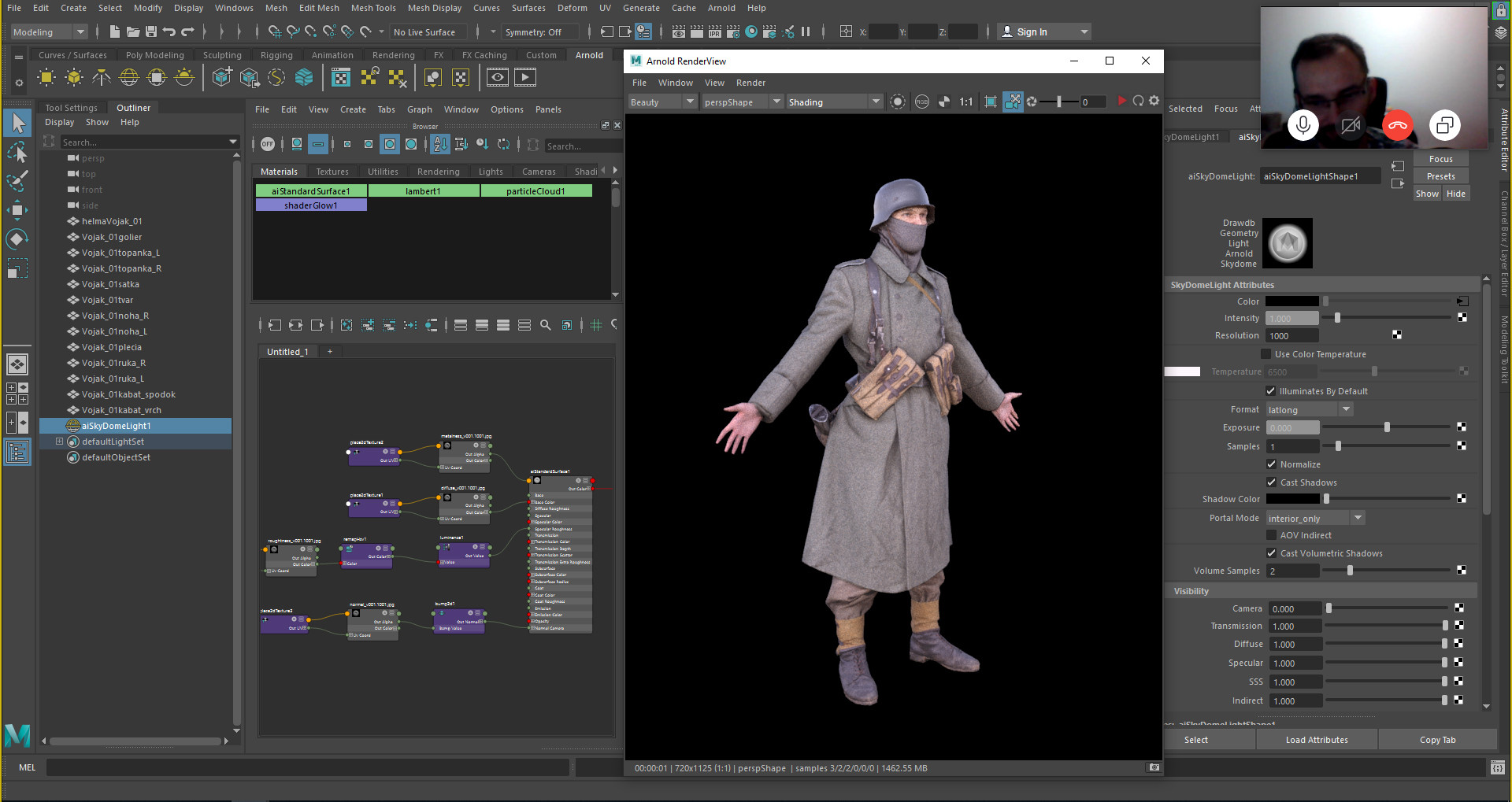The image size is (1512, 802).
Task: Click RGB channel icon in RenderView
Action: click(x=922, y=102)
